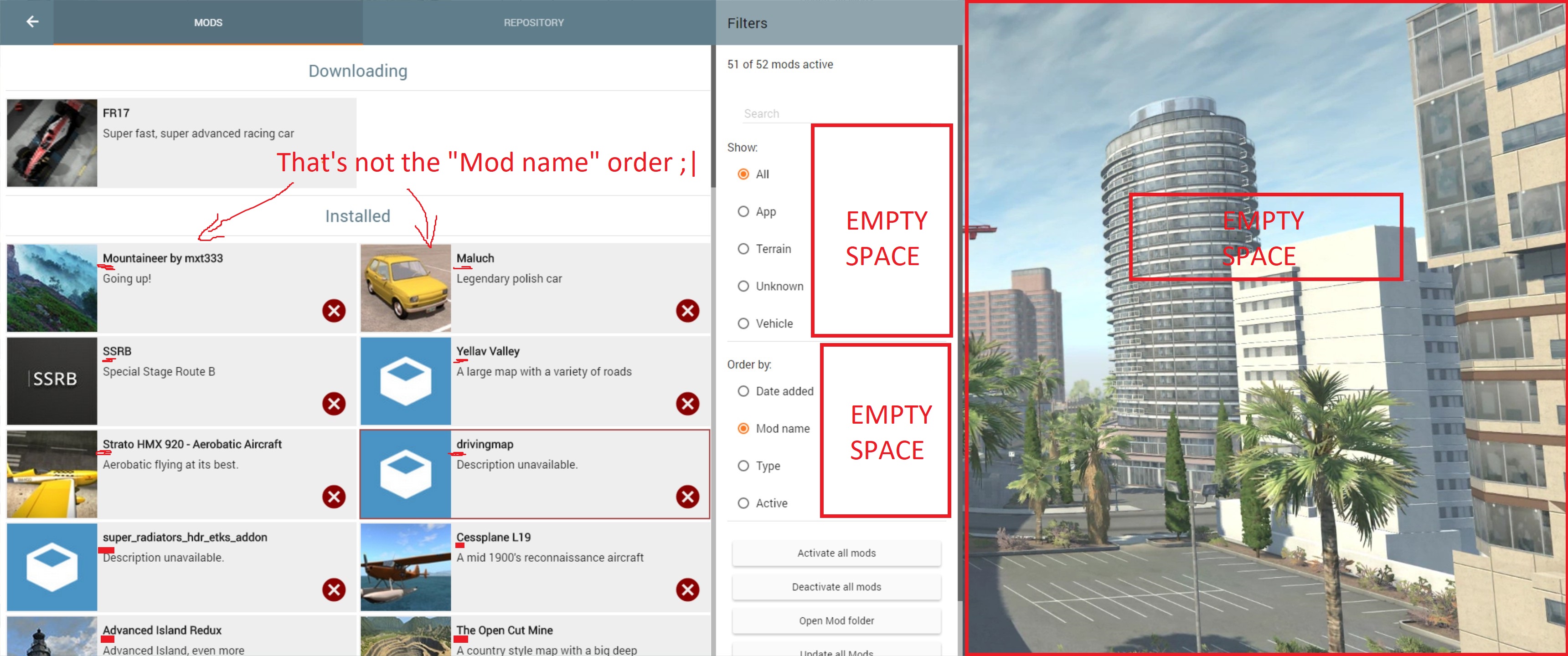Screen dimensions: 1568x656
Task: Open The Open Cut Mine thumbnail
Action: (405, 636)
